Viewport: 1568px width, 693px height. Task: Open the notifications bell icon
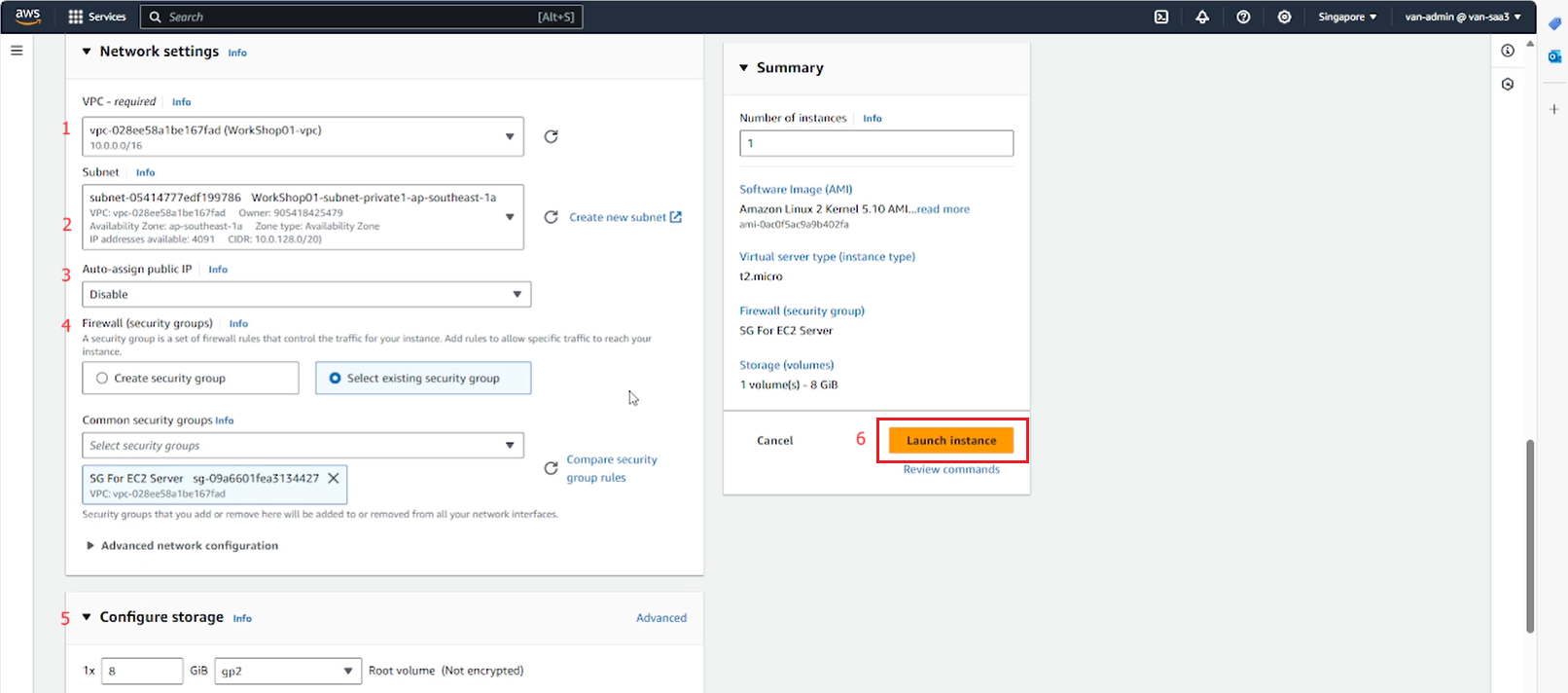(1202, 17)
